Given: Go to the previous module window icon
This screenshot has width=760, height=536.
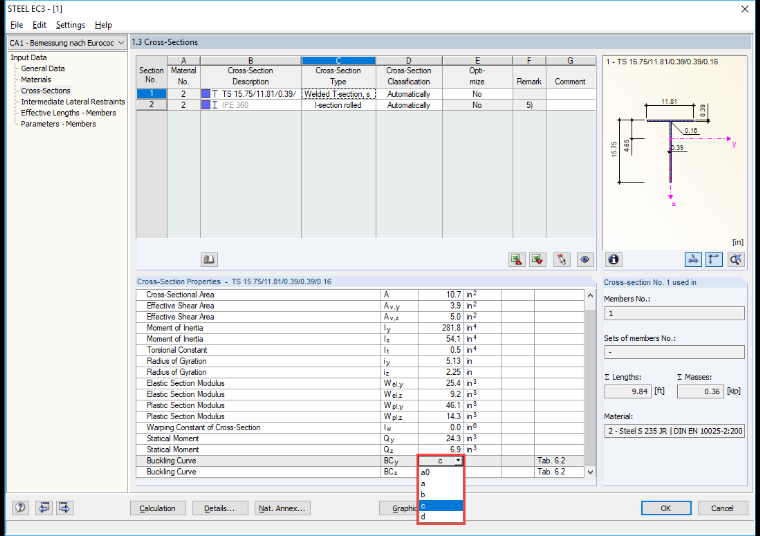Looking at the screenshot, I should 44,507.
